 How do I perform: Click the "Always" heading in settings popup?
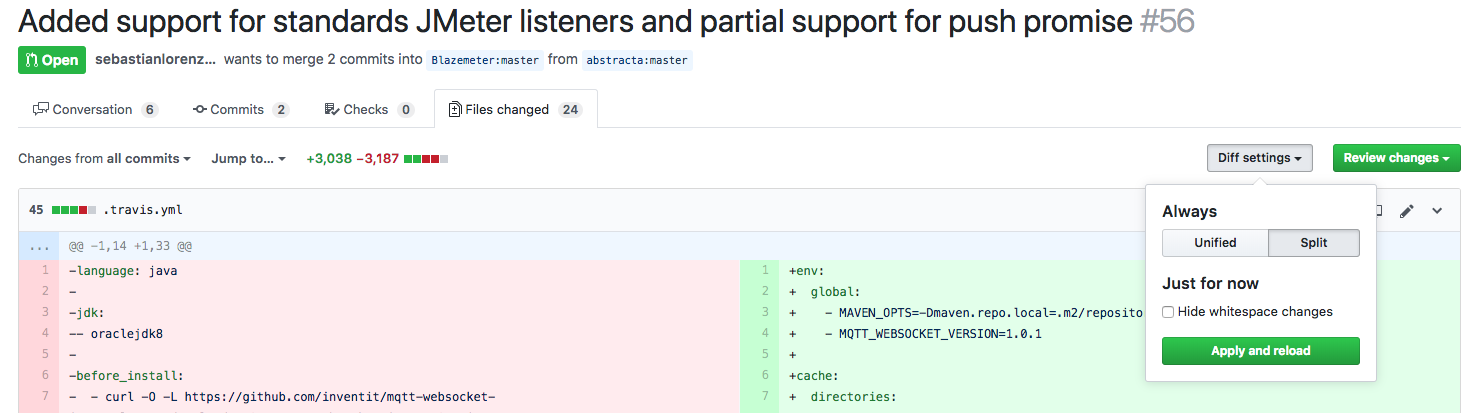[1189, 211]
